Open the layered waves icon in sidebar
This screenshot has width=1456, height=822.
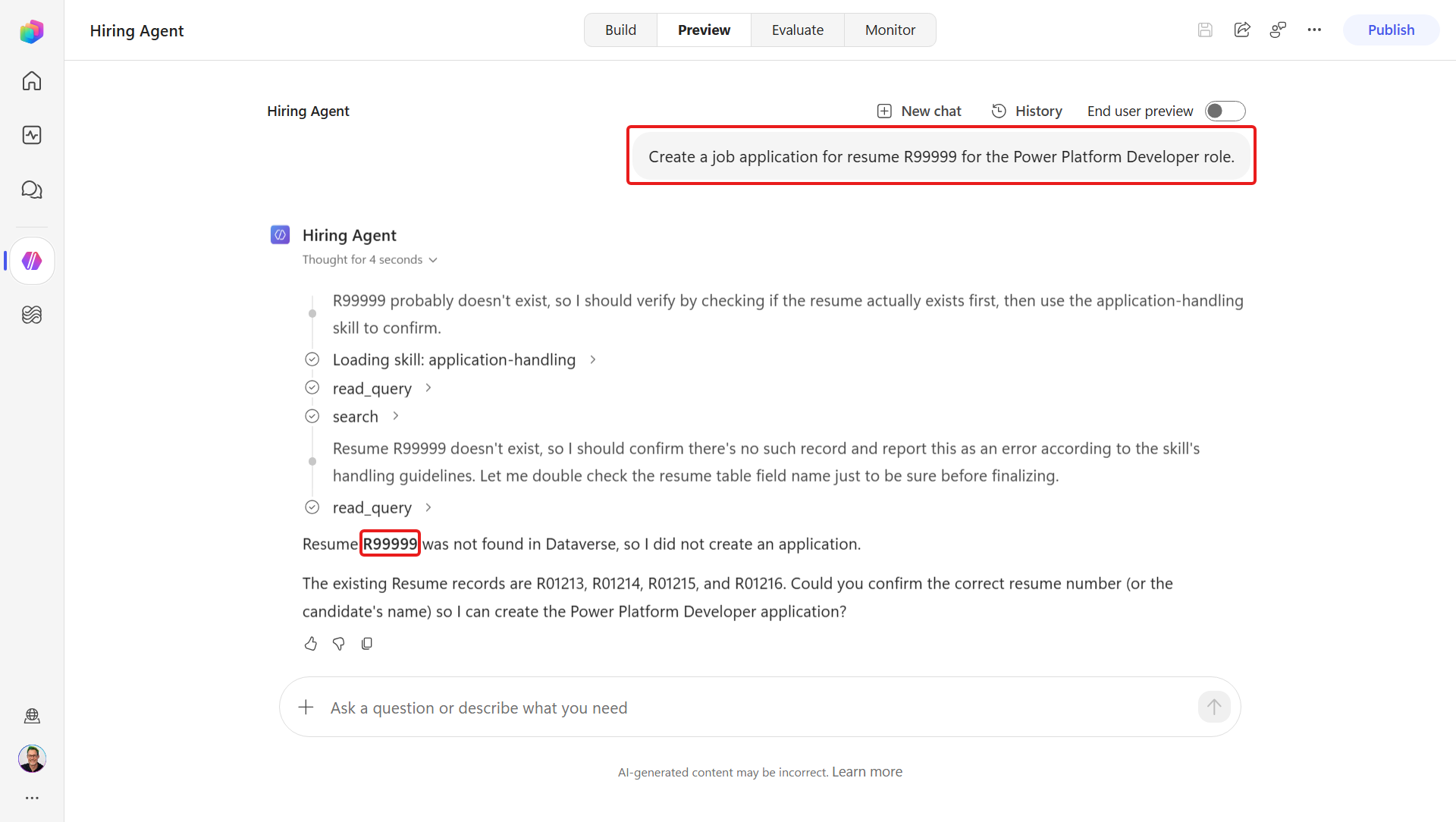(x=32, y=315)
